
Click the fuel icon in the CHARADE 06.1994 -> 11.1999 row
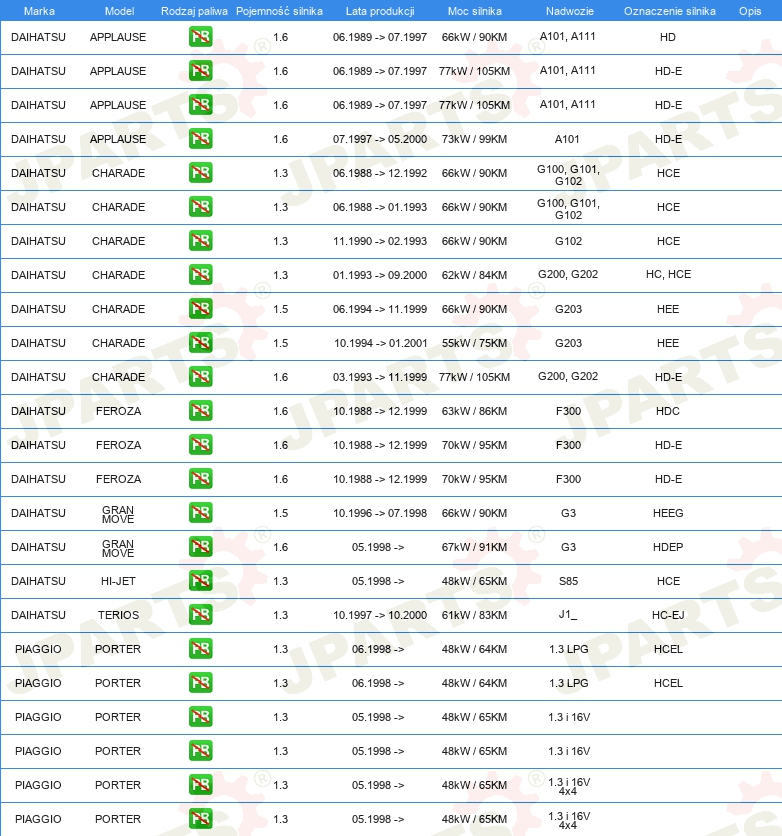pyautogui.click(x=200, y=309)
